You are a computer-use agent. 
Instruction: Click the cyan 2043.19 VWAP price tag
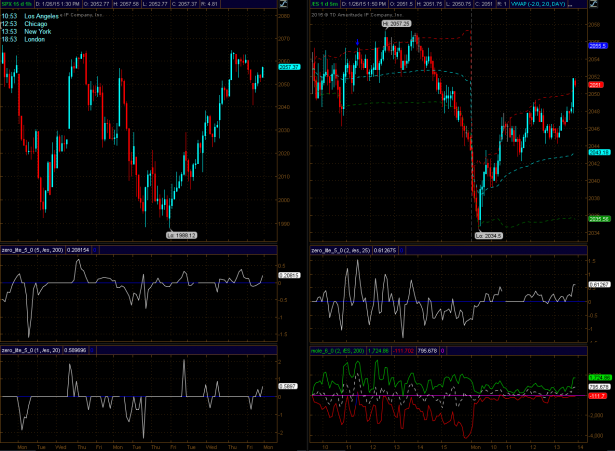click(x=599, y=152)
